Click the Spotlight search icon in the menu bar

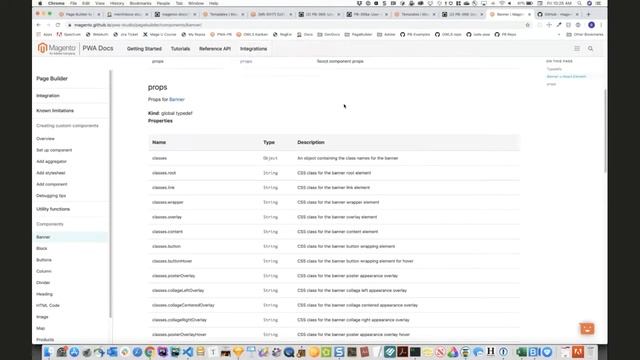(579, 3)
